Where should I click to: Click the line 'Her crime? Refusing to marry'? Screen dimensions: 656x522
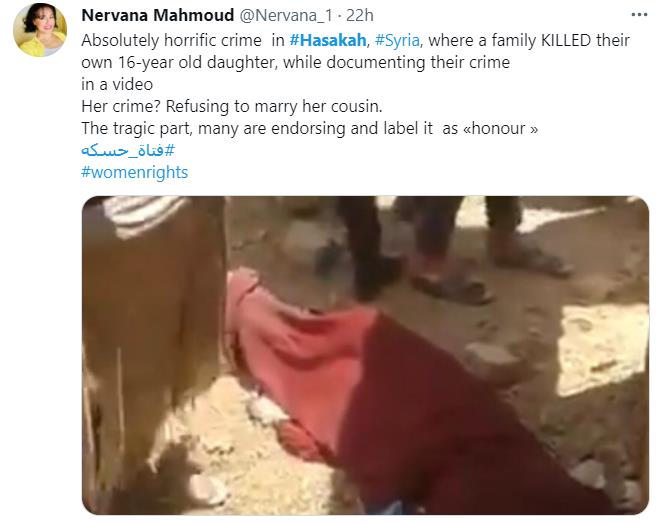(232, 107)
